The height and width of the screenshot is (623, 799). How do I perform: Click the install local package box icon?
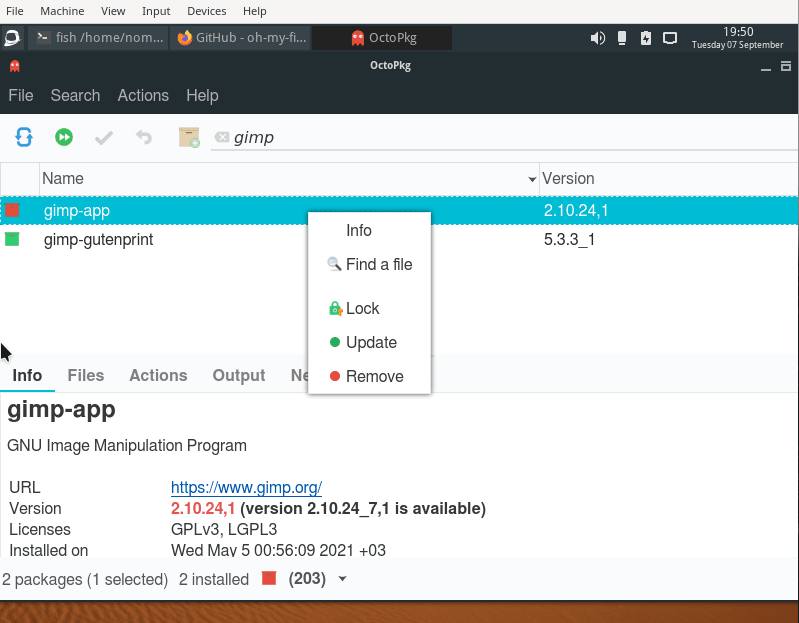tap(189, 138)
